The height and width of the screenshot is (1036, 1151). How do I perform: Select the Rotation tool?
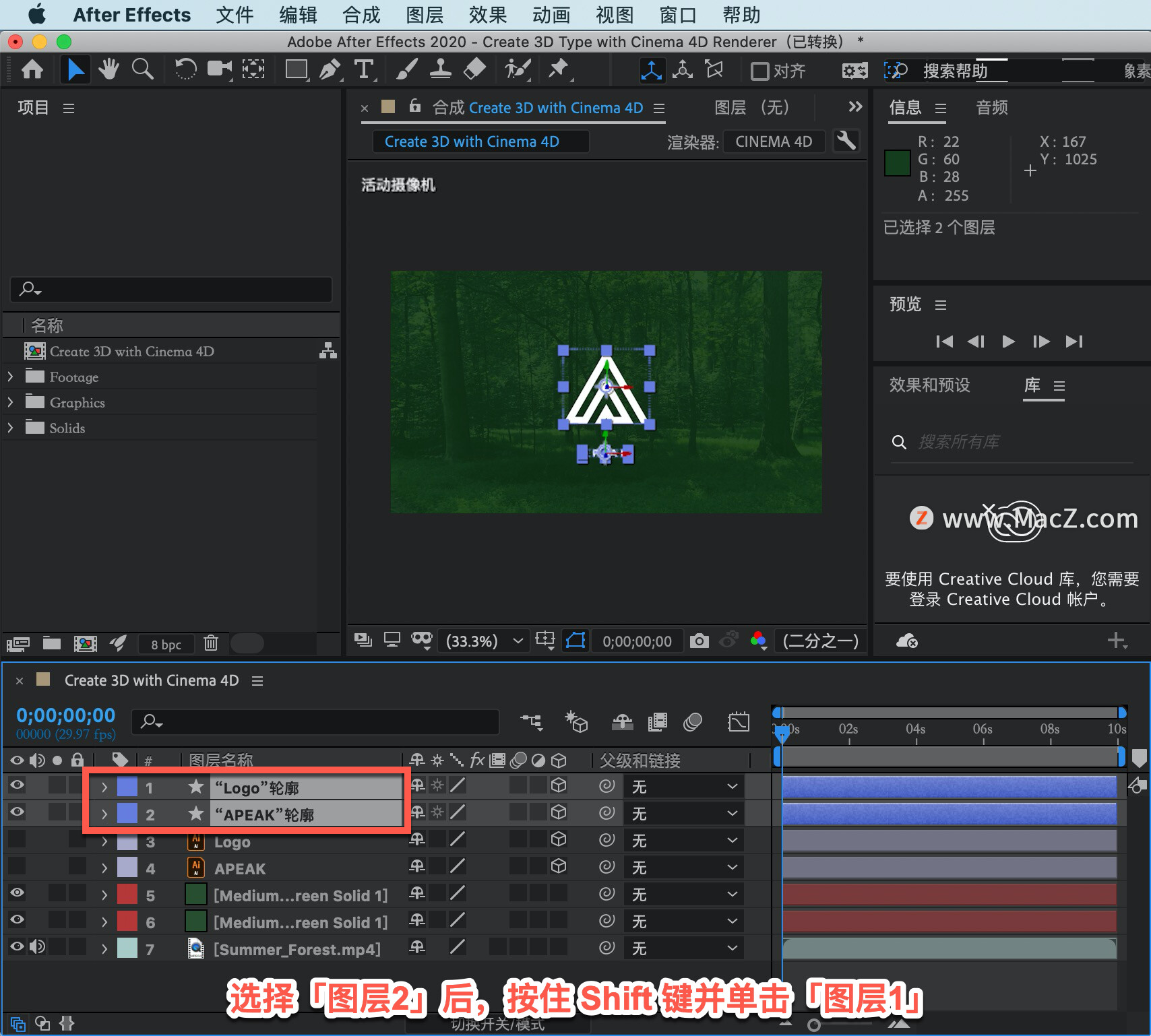[185, 69]
